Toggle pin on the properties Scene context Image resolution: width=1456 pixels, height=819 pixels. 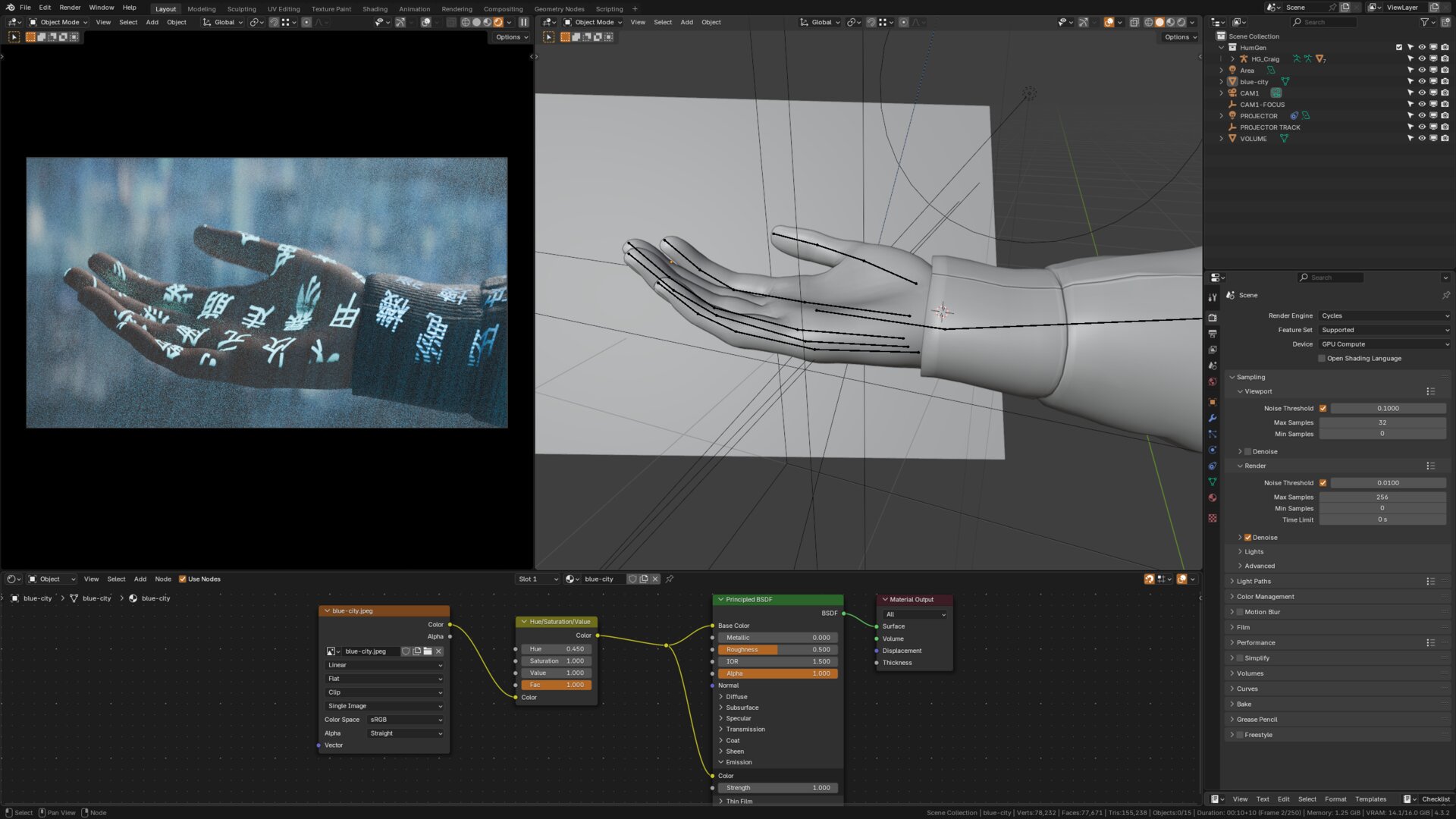[1445, 295]
